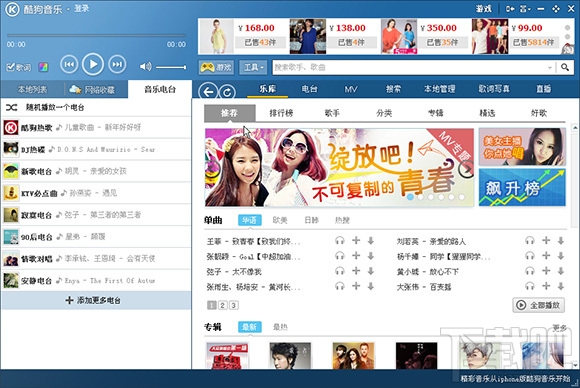Adjust the volume slider
The image size is (580, 388).
click(171, 67)
